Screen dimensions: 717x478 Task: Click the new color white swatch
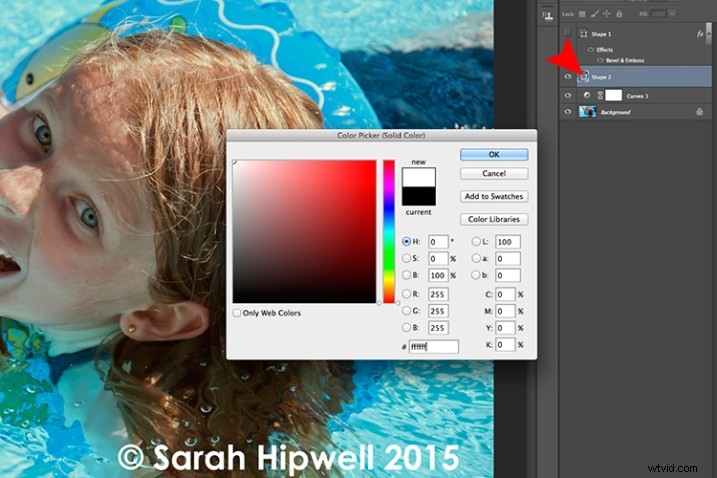click(418, 177)
